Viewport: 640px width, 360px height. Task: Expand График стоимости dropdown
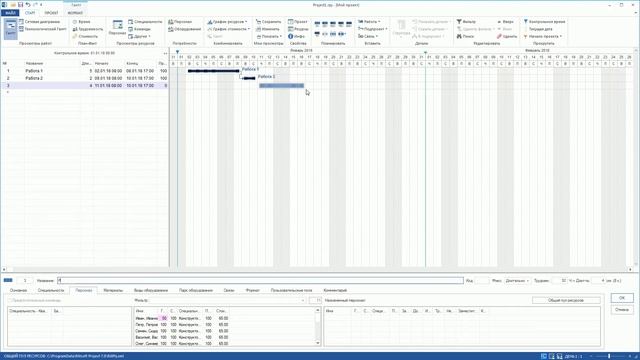point(228,29)
